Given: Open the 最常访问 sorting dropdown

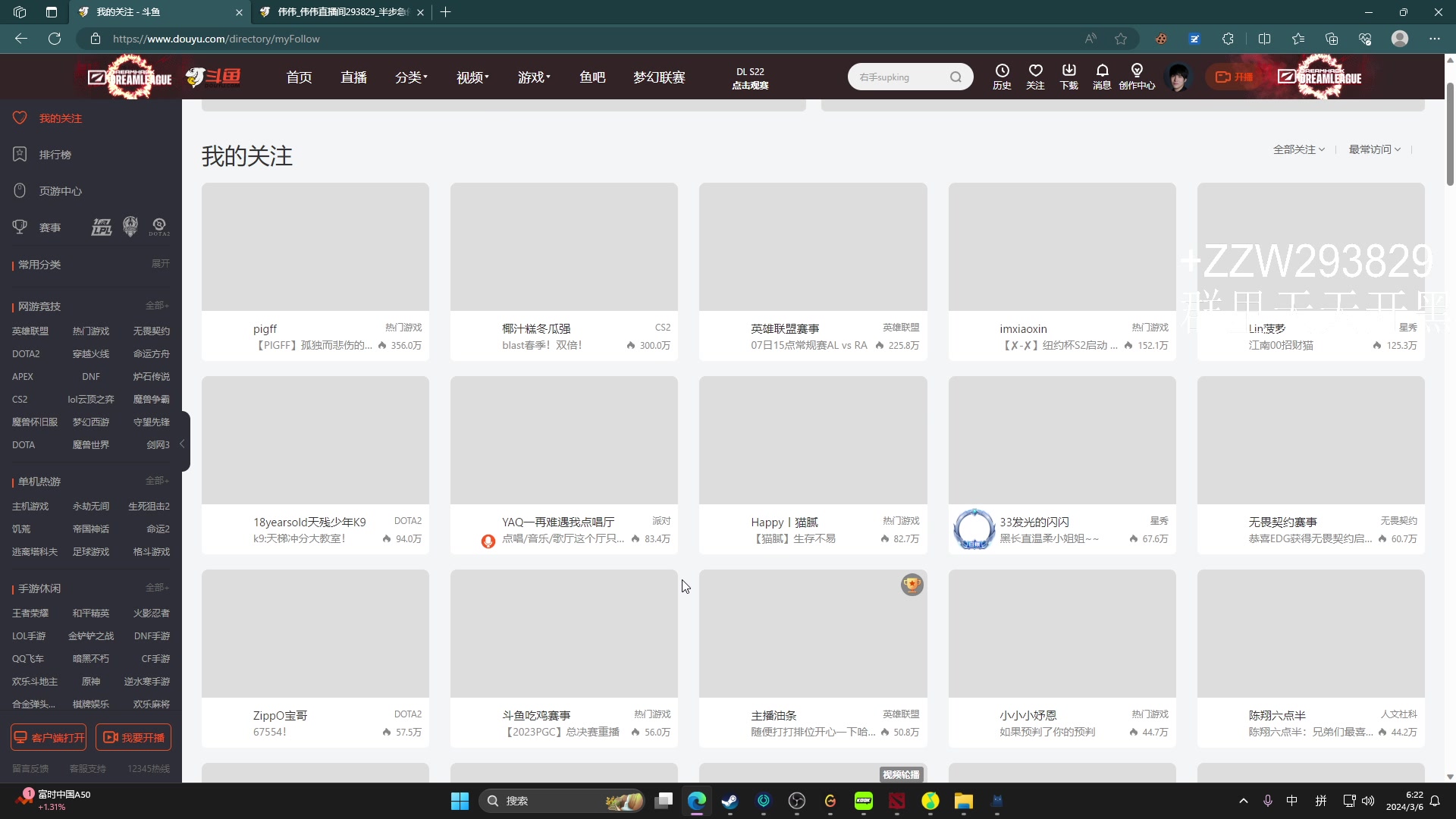Looking at the screenshot, I should (x=1373, y=149).
